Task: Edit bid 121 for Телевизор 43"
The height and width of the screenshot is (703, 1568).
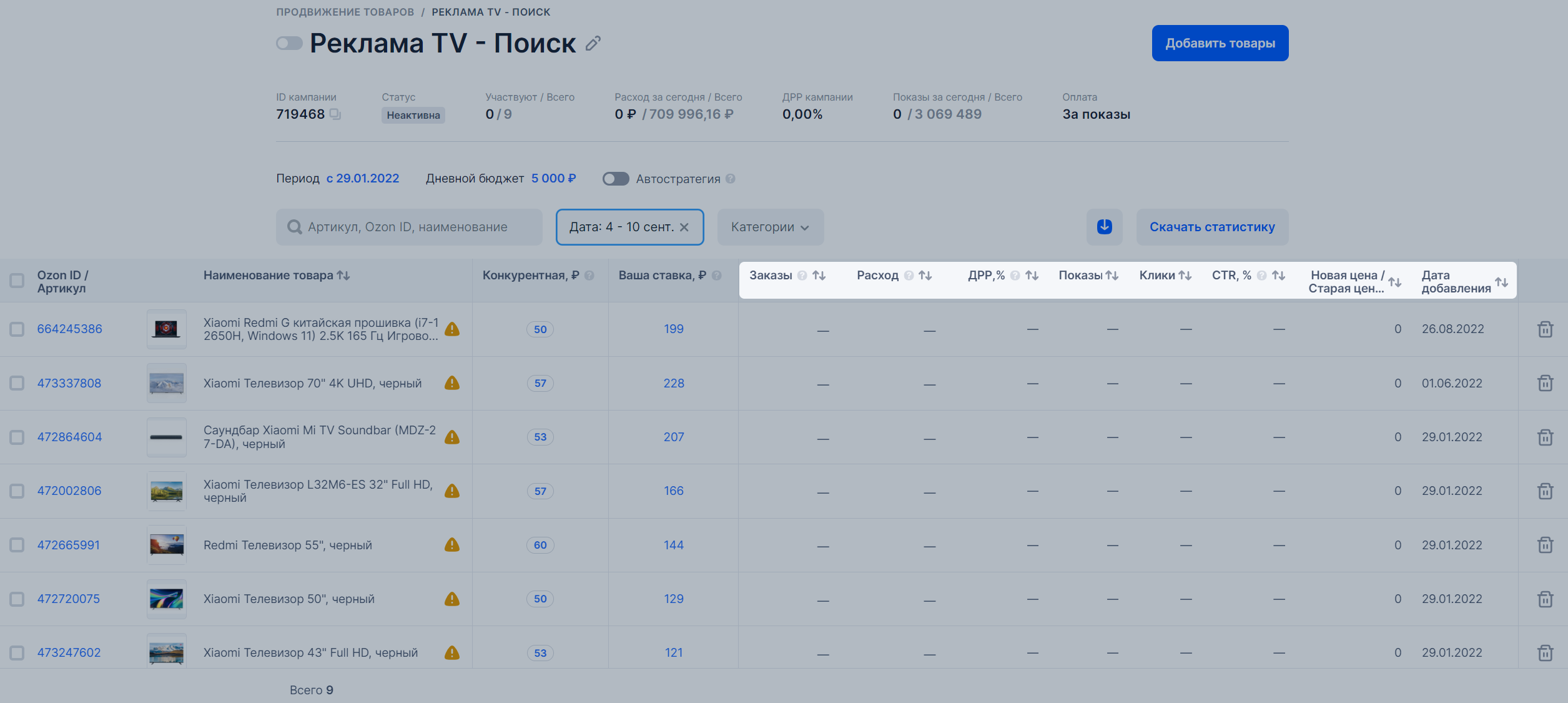Action: (674, 653)
